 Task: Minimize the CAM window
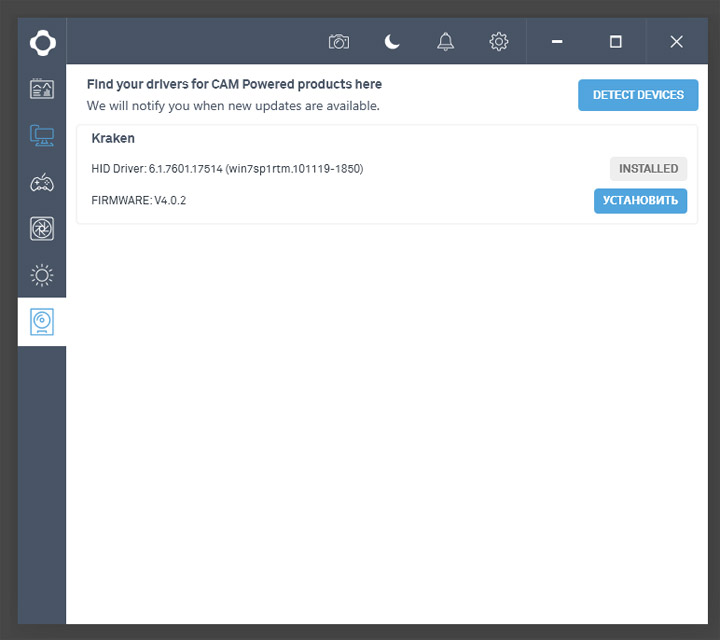(x=557, y=42)
